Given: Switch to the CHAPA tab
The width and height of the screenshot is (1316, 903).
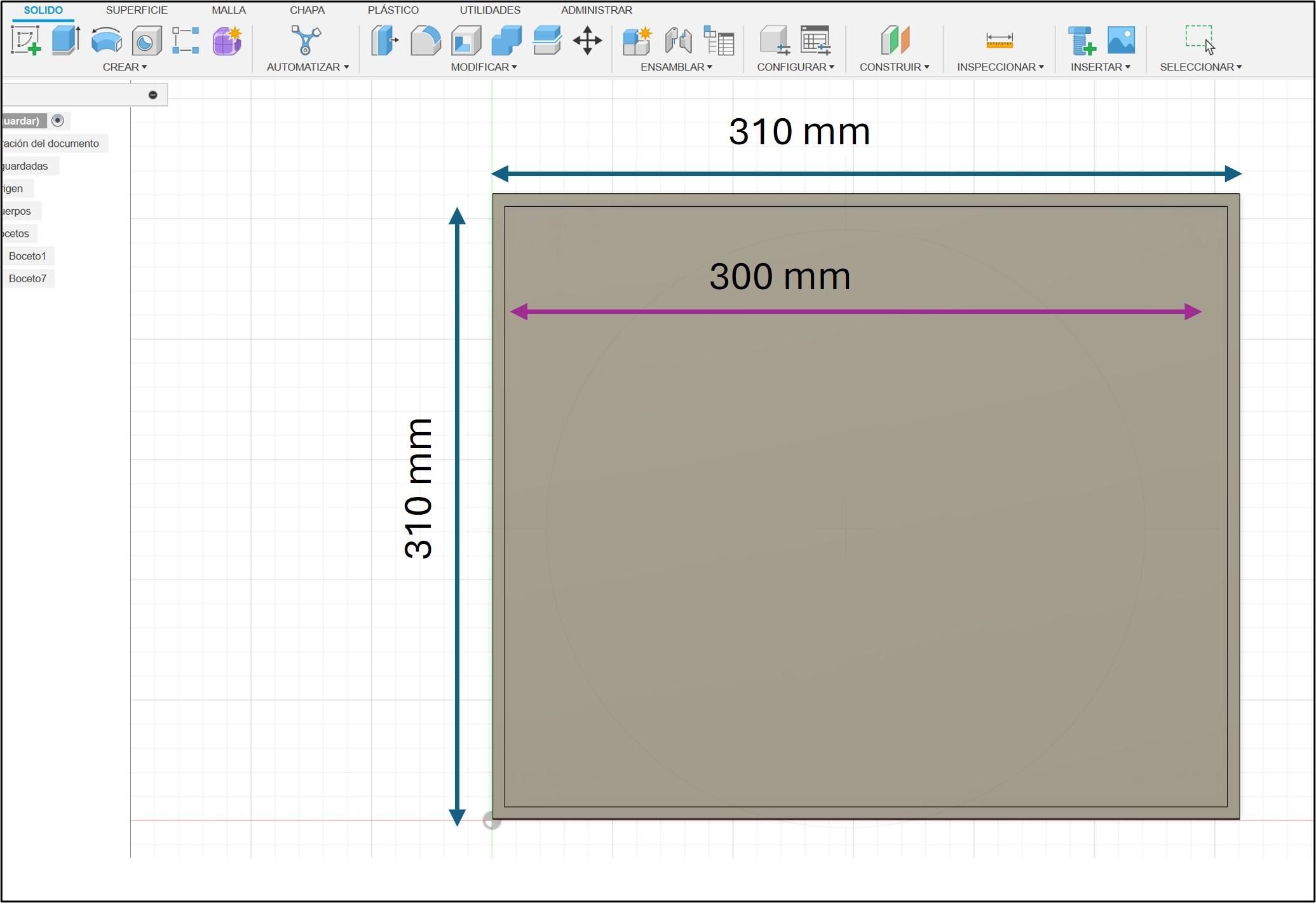Looking at the screenshot, I should tap(307, 10).
